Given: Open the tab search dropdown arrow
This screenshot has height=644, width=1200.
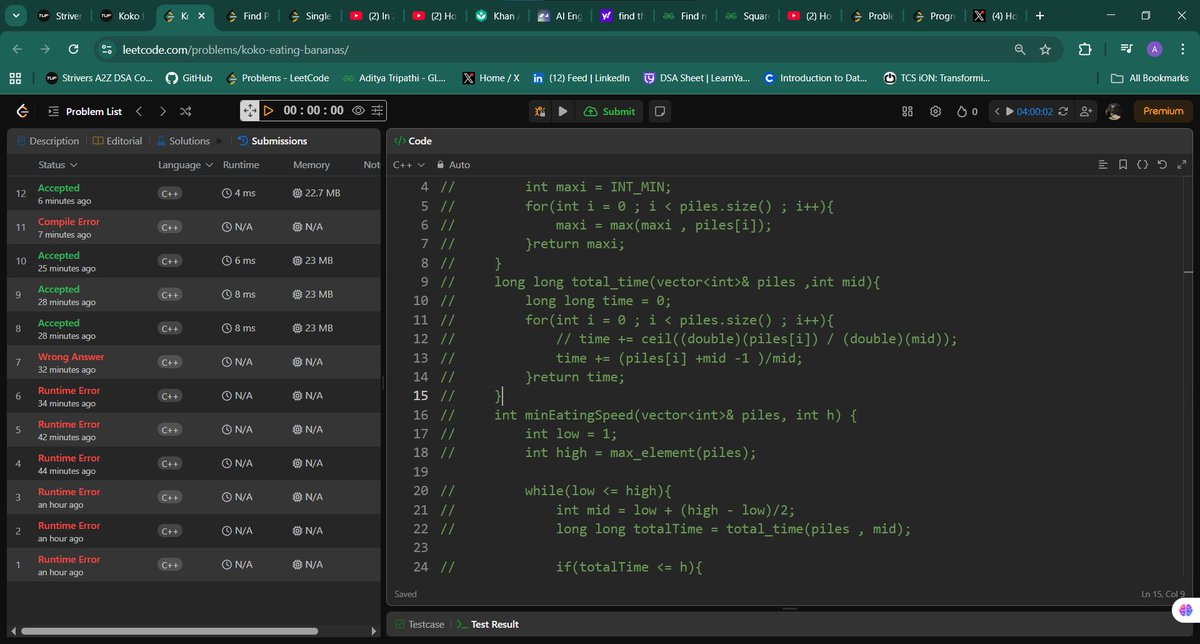Looking at the screenshot, I should coord(17,16).
